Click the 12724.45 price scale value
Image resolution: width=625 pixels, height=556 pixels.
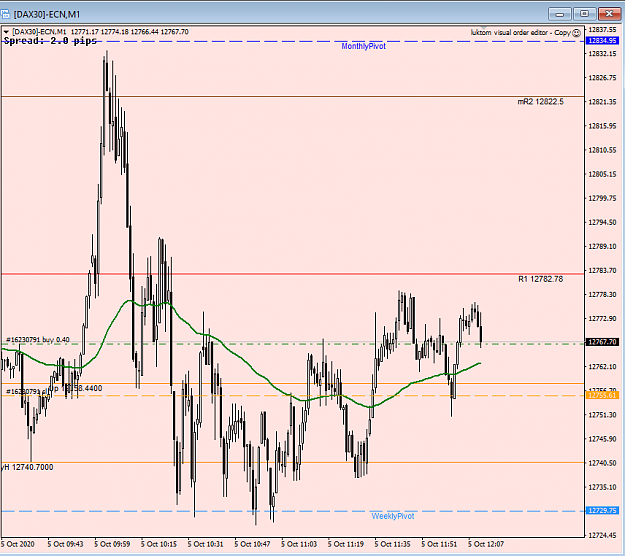pos(602,535)
